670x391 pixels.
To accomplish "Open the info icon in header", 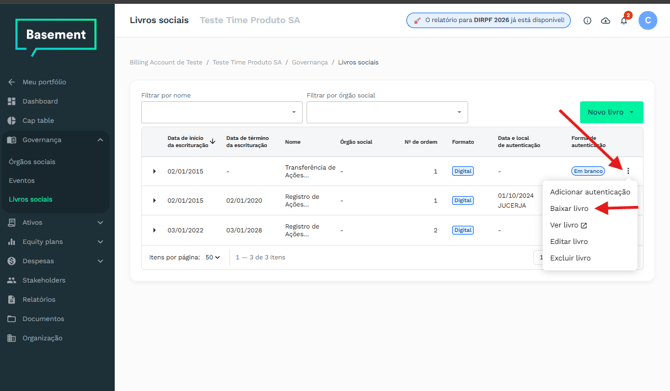I will 587,21.
